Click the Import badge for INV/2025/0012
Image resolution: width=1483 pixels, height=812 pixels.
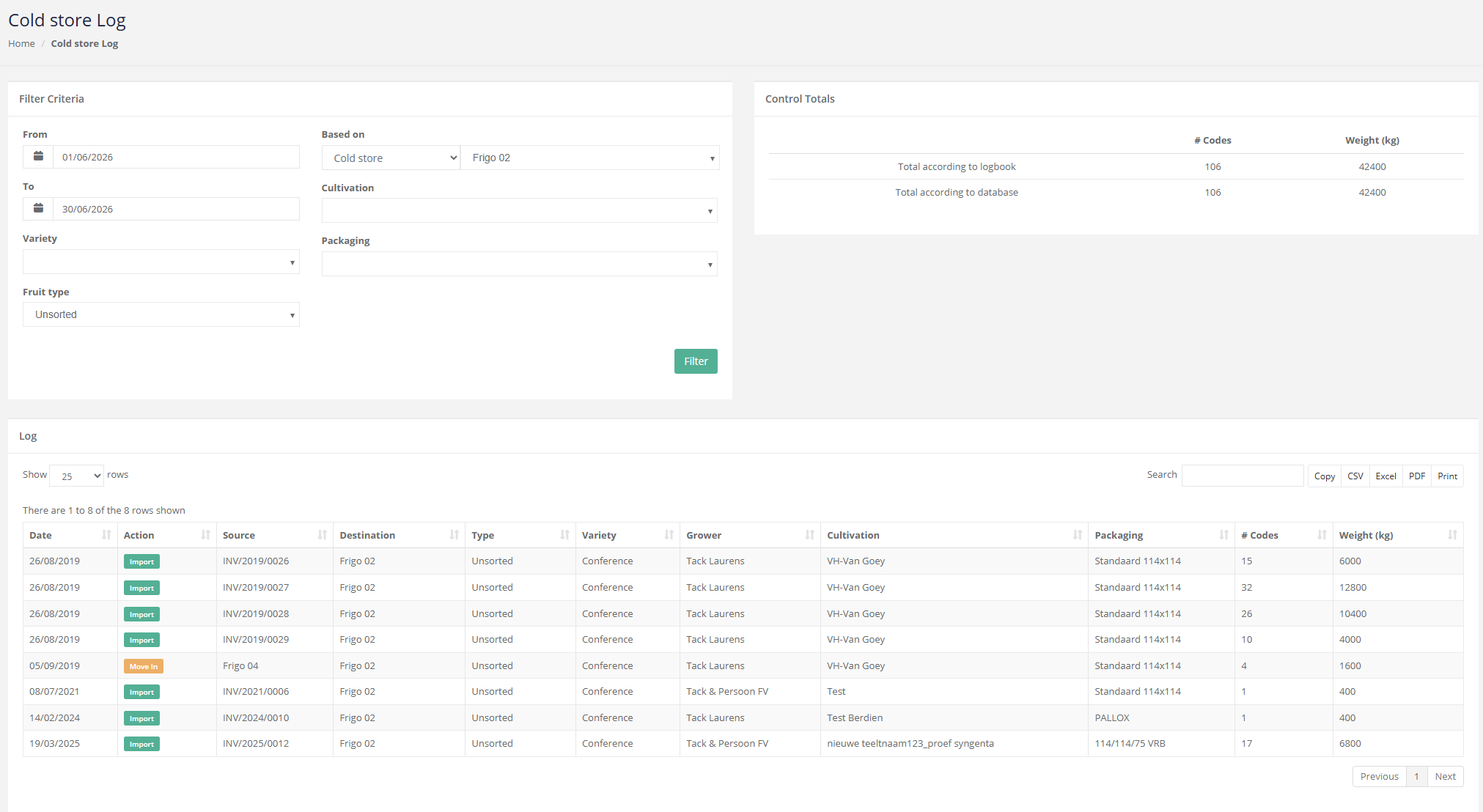click(141, 744)
